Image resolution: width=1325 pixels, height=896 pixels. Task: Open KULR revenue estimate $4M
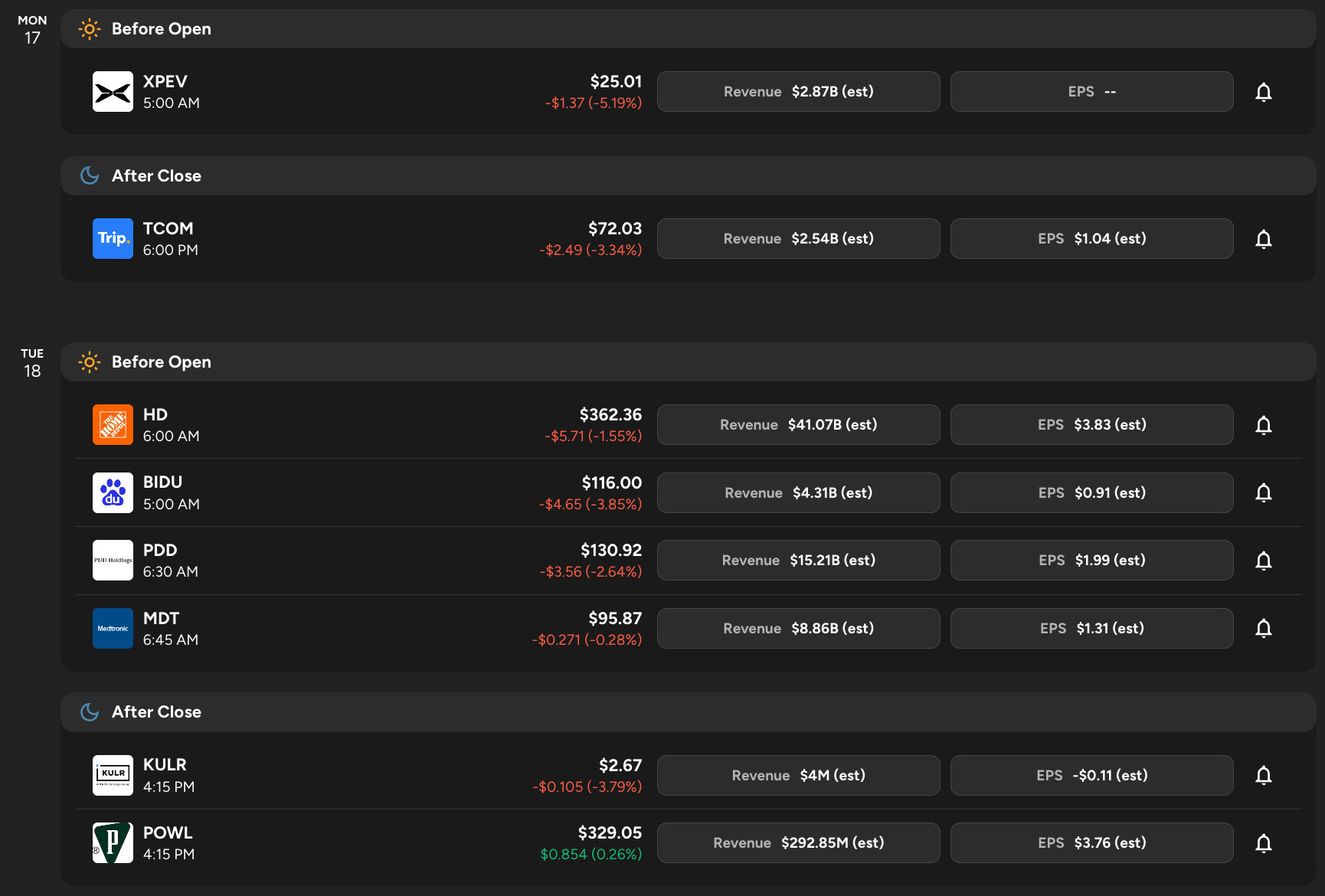(x=799, y=776)
